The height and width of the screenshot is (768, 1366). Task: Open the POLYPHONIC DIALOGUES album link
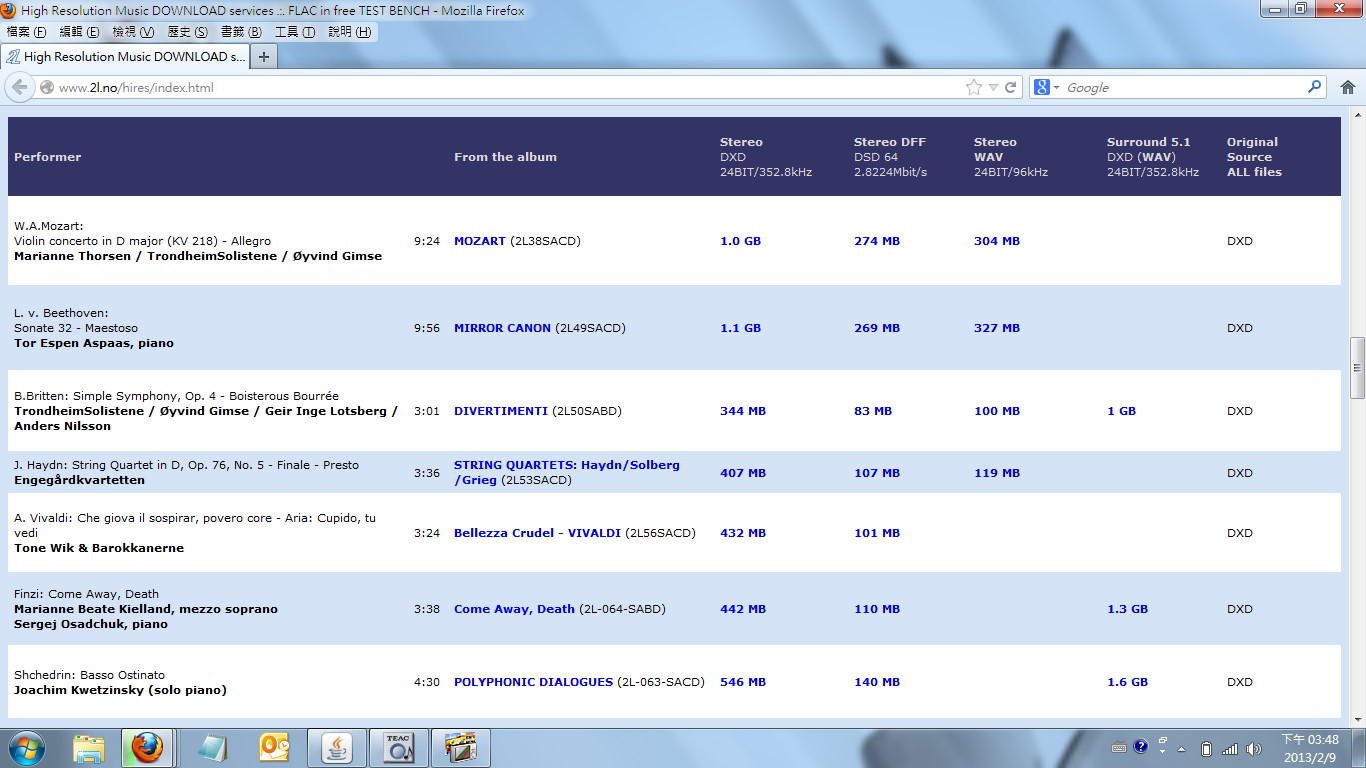(x=533, y=682)
